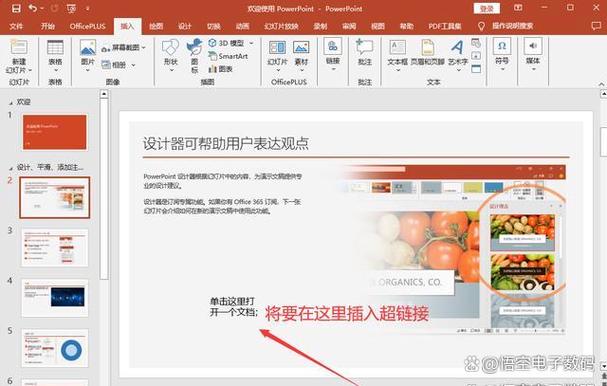The image size is (607, 386).
Task: Switch to the 审阅 tab
Action: 349,26
